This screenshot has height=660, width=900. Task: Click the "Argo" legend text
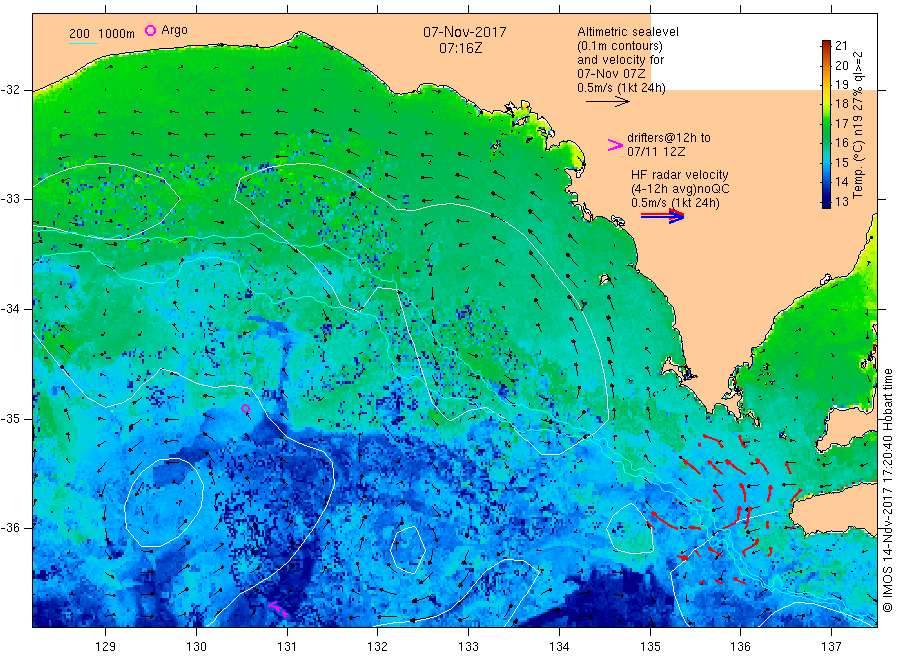(x=174, y=30)
